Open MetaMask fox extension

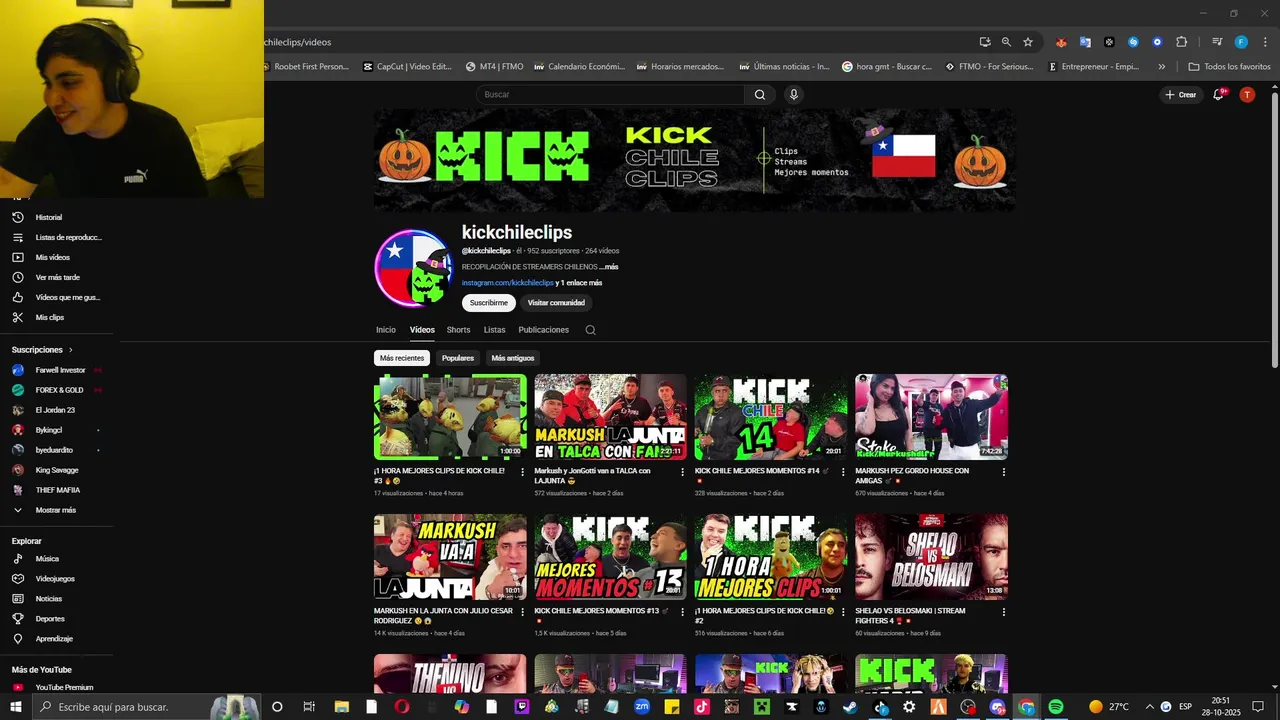(x=1061, y=42)
